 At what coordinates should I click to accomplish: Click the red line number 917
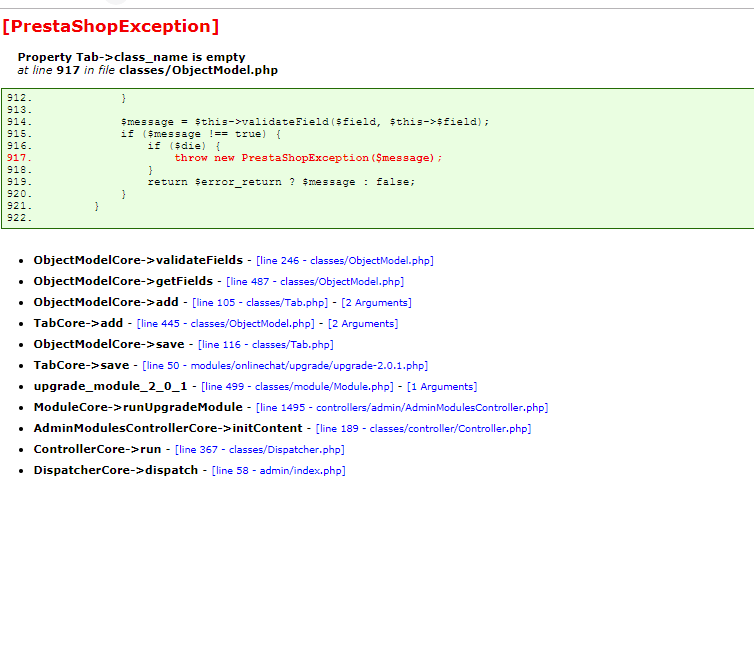pos(19,158)
